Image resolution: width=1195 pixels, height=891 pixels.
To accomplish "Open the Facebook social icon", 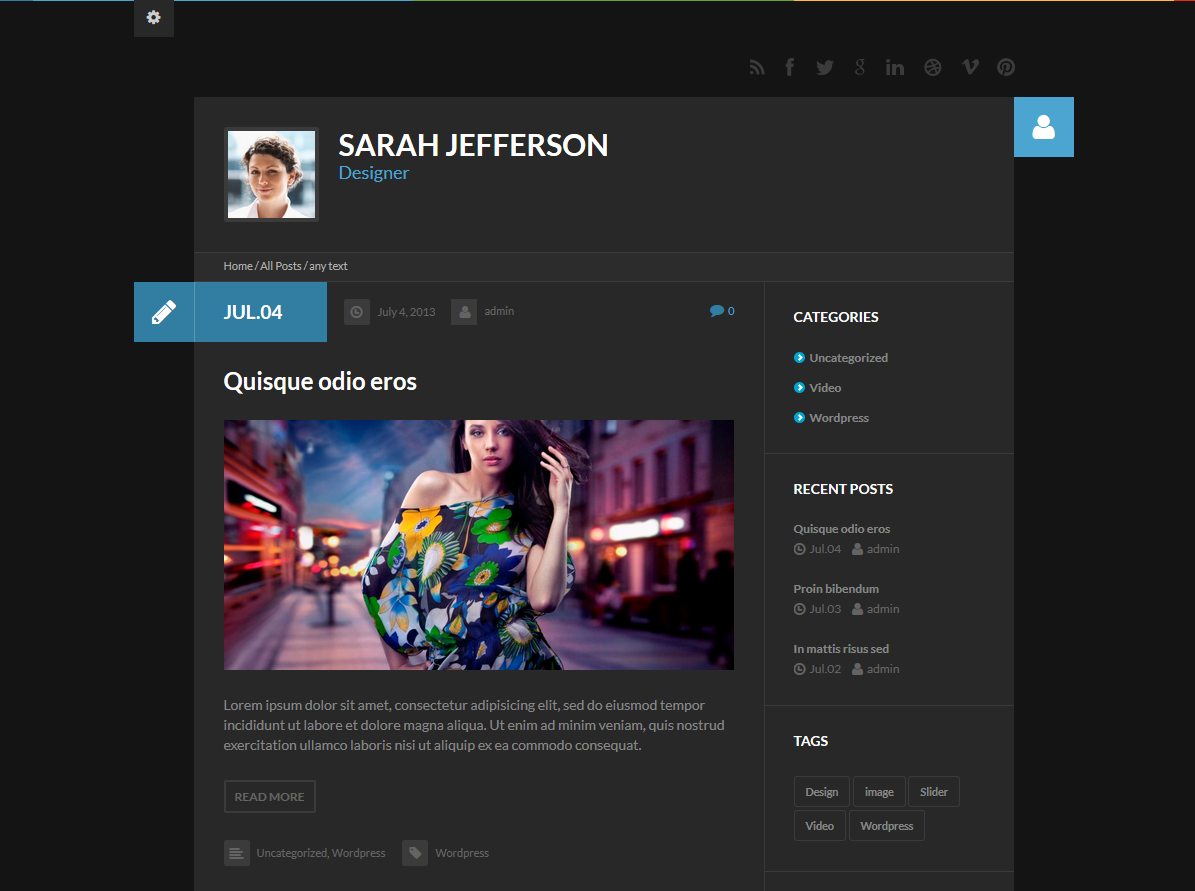I will pos(789,67).
